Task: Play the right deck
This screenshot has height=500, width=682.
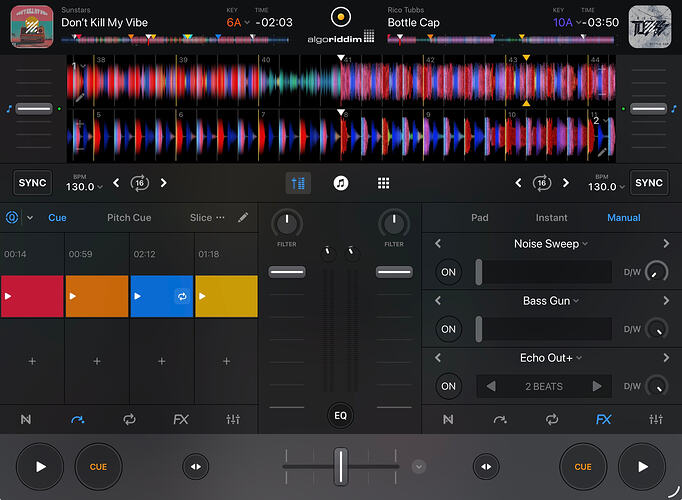Action: point(642,467)
